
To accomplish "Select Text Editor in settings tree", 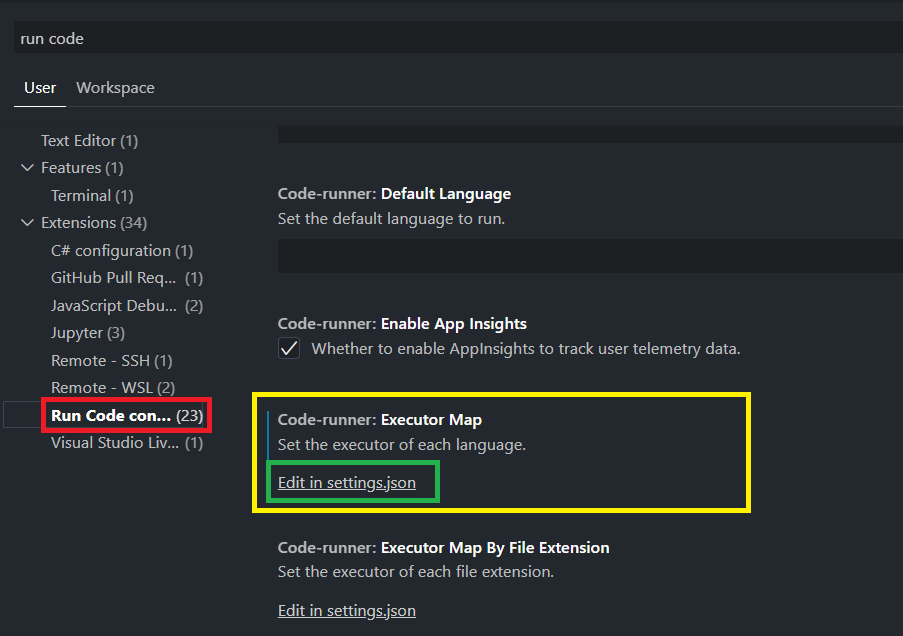I will tap(89, 141).
